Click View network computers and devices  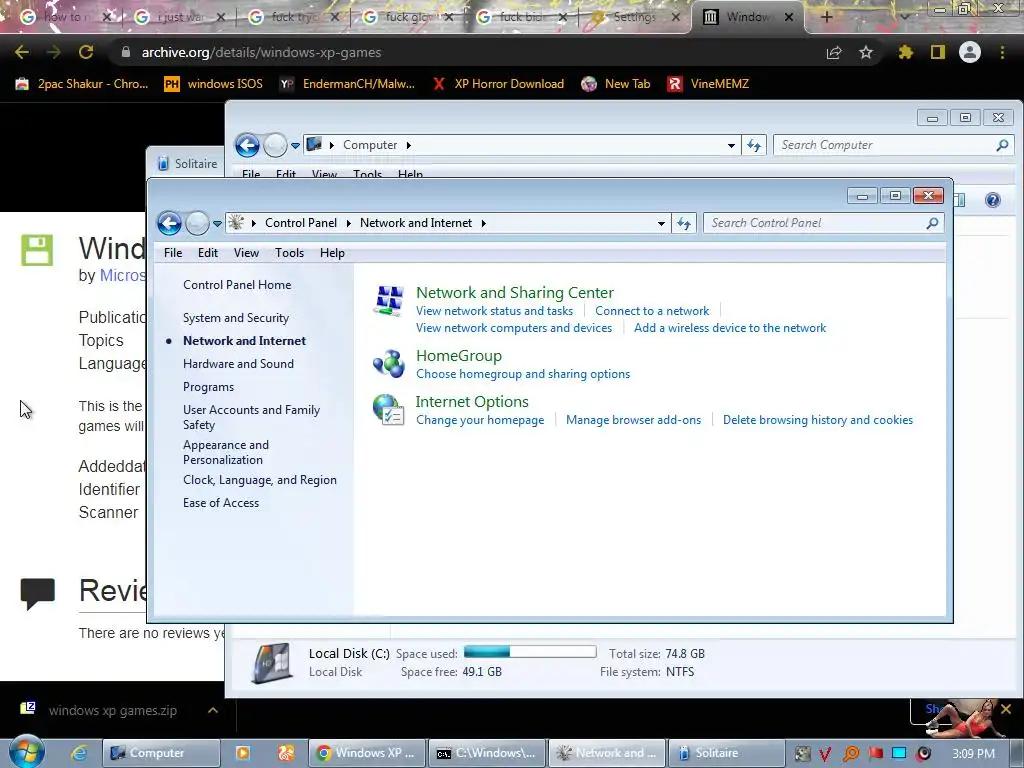514,328
